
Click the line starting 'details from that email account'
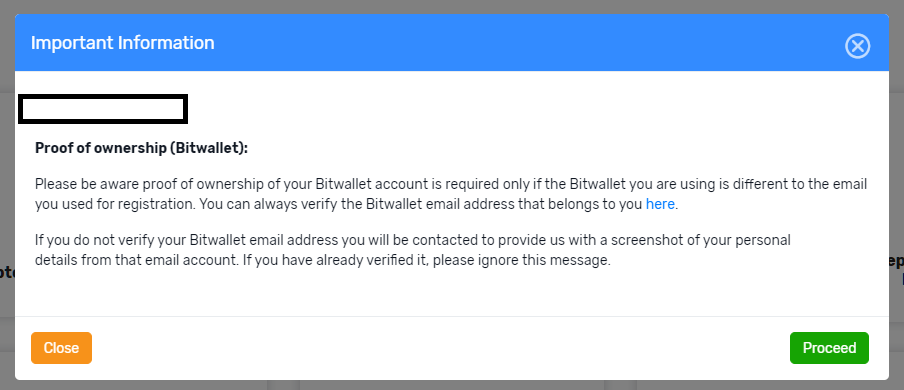pos(322,260)
